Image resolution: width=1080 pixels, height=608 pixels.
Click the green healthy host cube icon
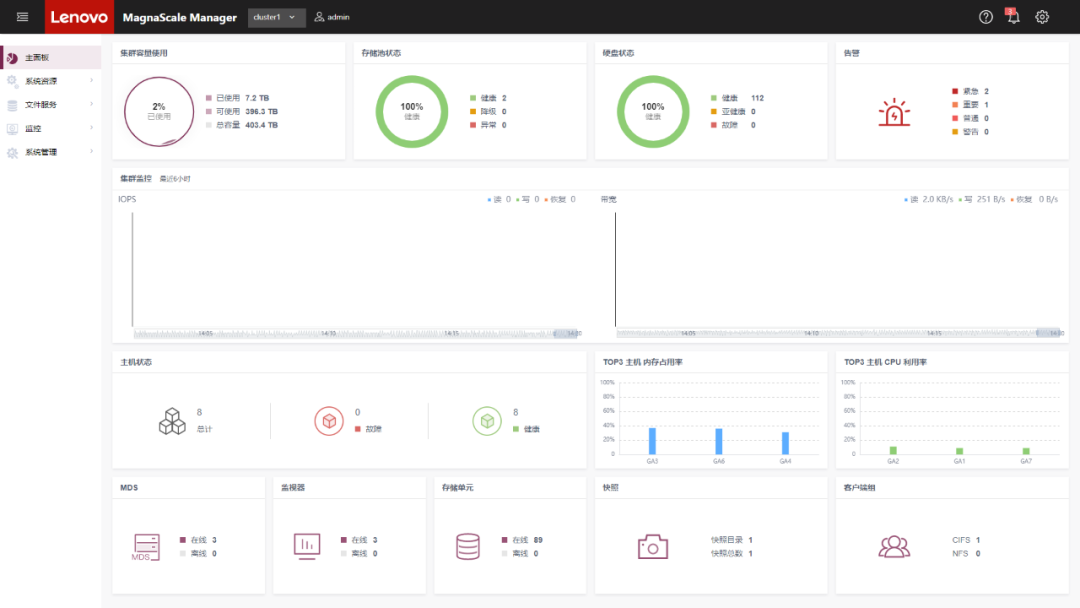click(x=487, y=421)
